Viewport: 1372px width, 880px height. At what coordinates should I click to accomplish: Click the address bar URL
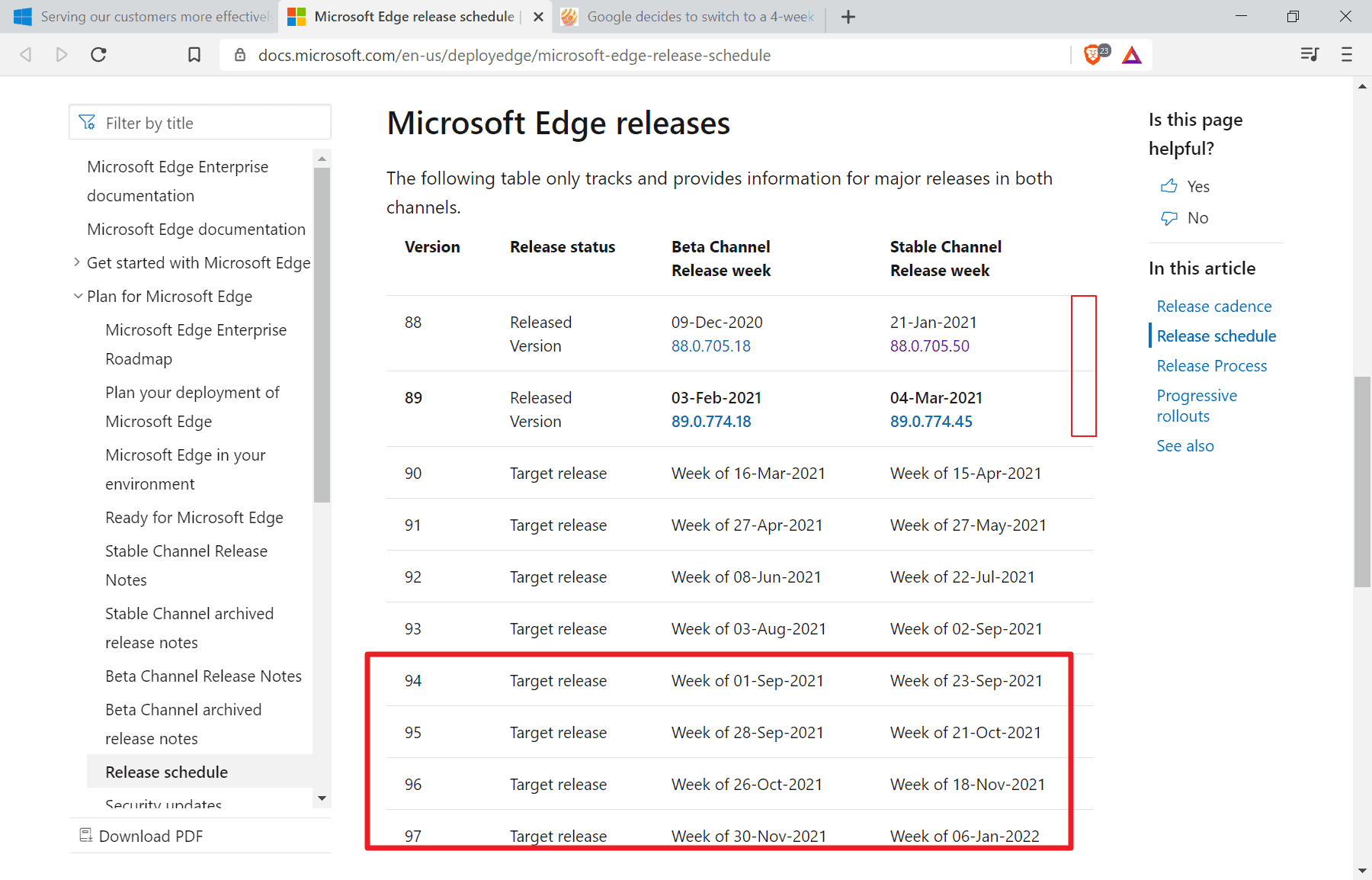[x=514, y=55]
